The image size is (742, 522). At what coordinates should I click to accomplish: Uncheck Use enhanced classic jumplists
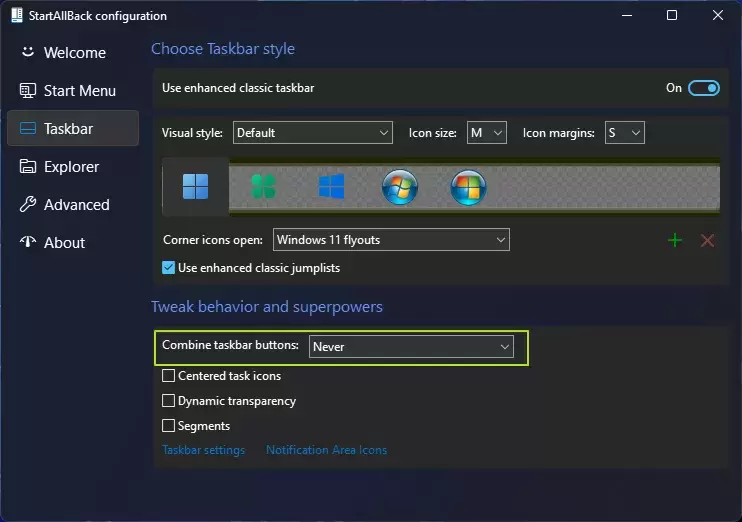169,267
